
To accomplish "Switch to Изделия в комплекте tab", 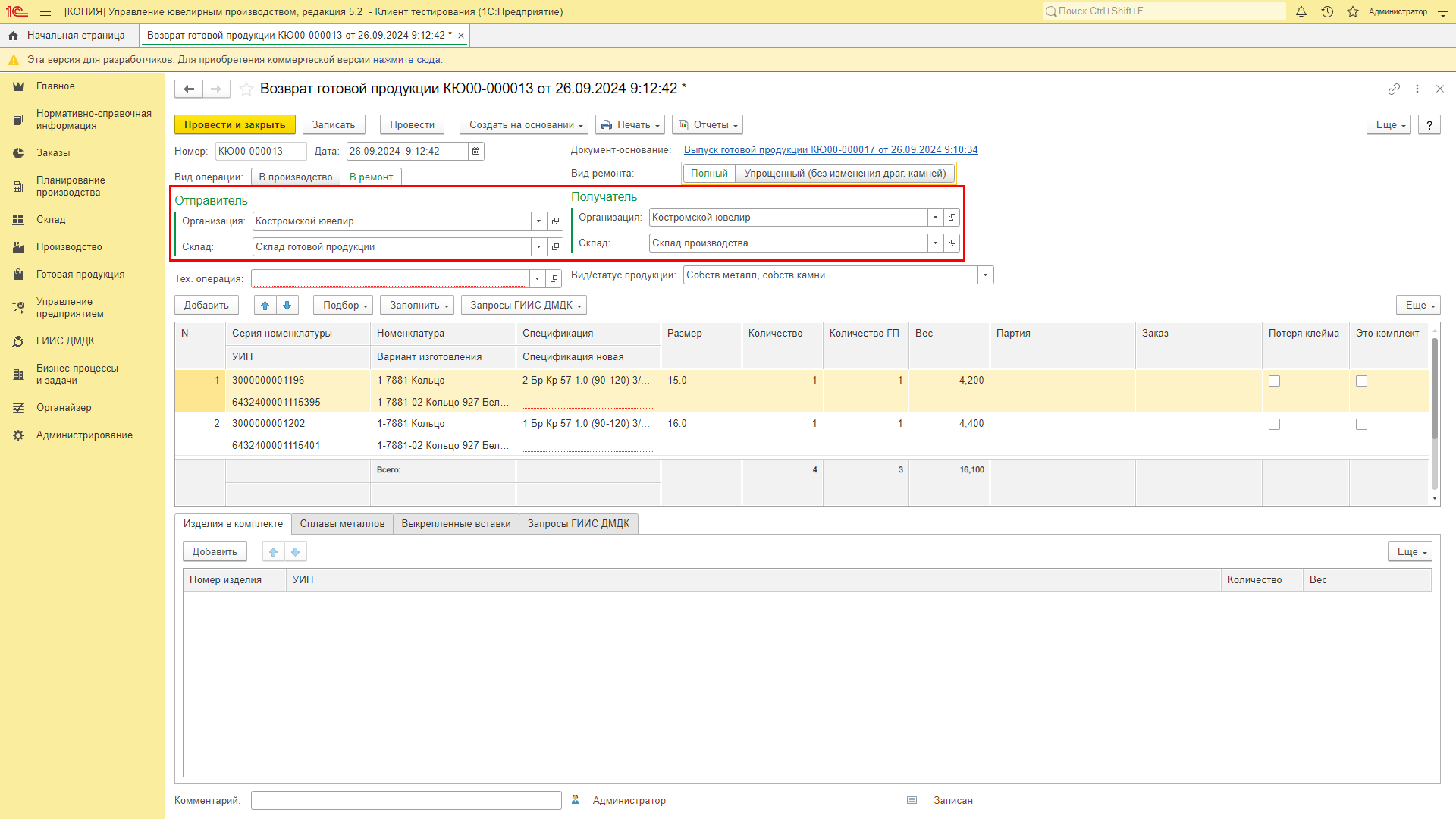I will (233, 524).
